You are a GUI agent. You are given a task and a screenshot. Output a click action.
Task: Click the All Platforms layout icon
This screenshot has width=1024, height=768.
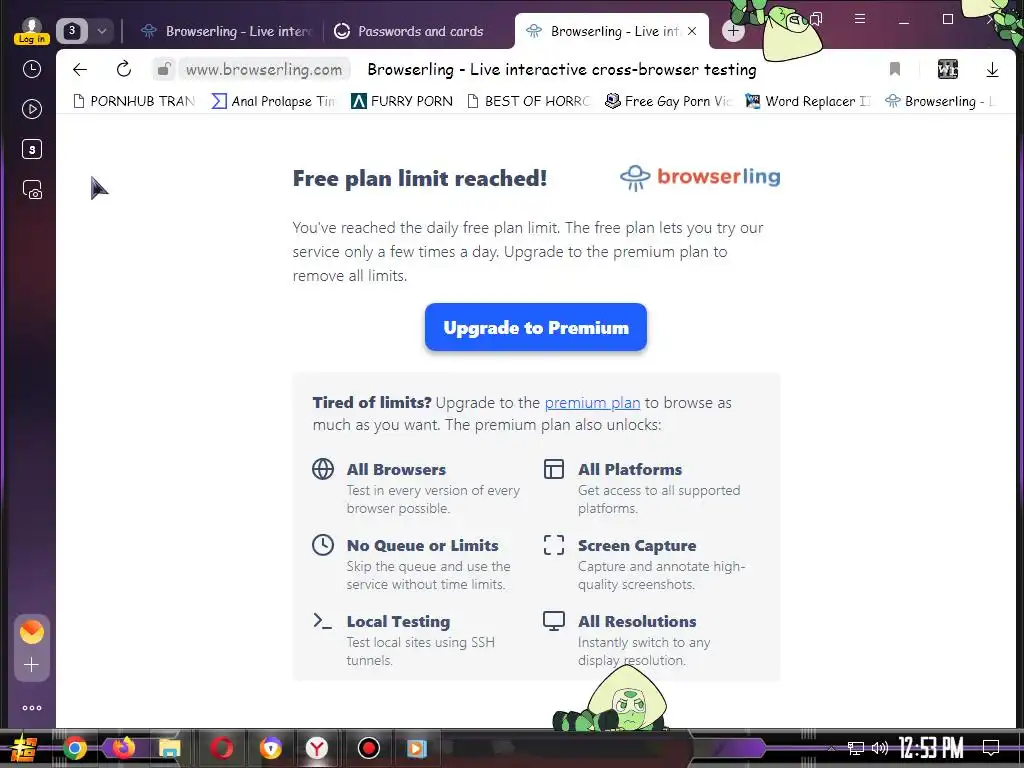(554, 469)
